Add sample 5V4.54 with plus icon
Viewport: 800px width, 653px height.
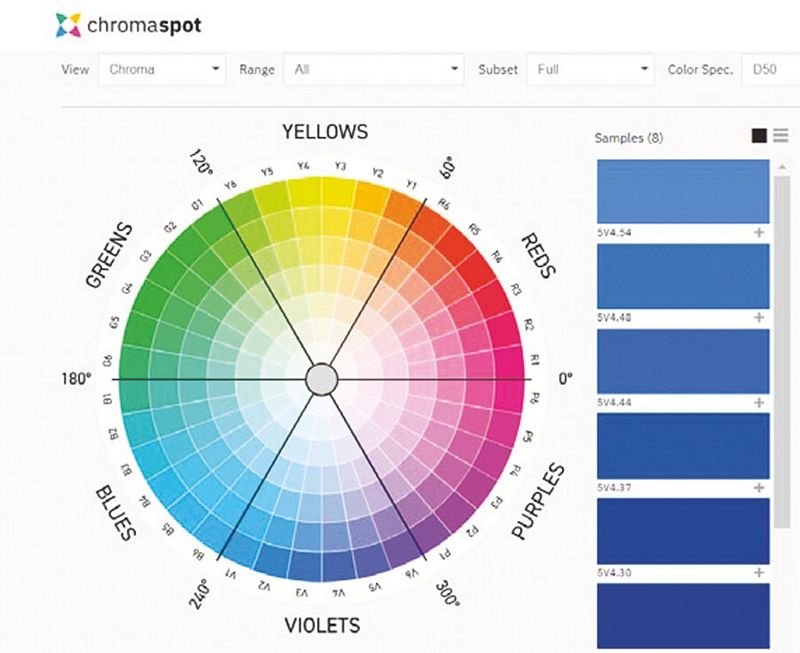click(x=759, y=233)
